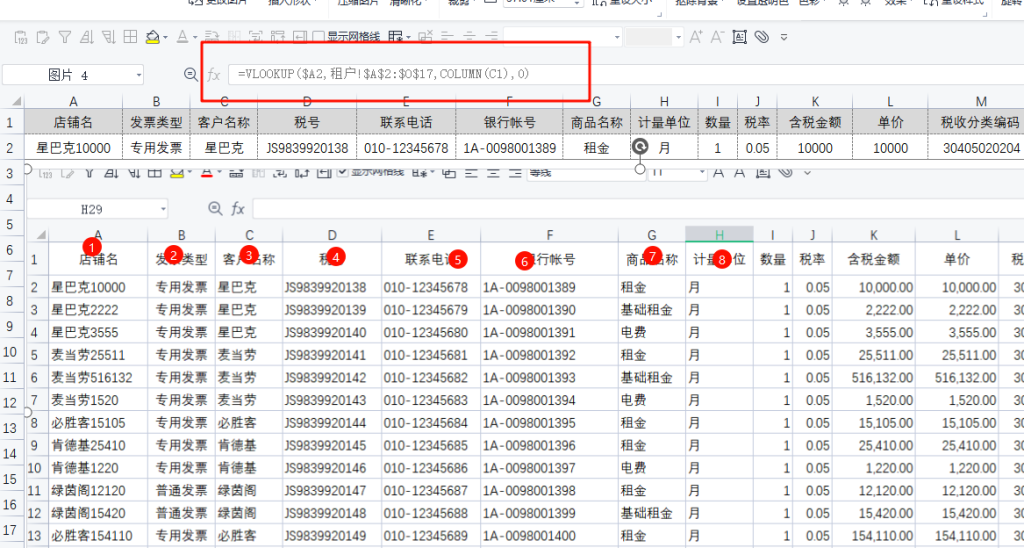Image resolution: width=1024 pixels, height=548 pixels.
Task: Select column G header in outer sheet
Action: pyautogui.click(x=596, y=101)
